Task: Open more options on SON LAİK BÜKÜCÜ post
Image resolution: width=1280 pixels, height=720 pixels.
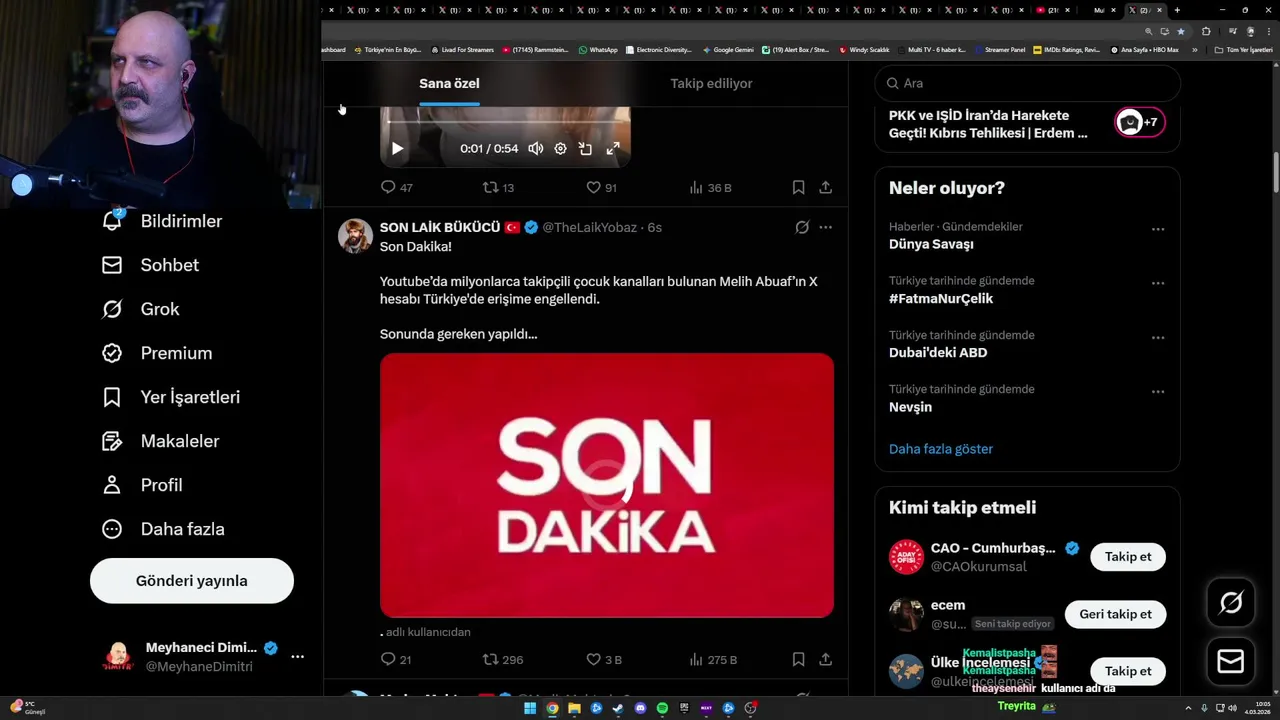Action: 825,227
